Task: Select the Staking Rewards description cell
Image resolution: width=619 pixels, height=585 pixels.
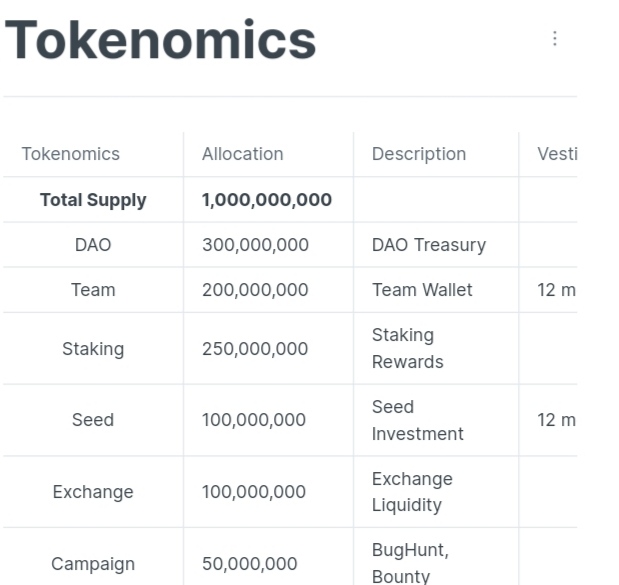Action: point(407,348)
